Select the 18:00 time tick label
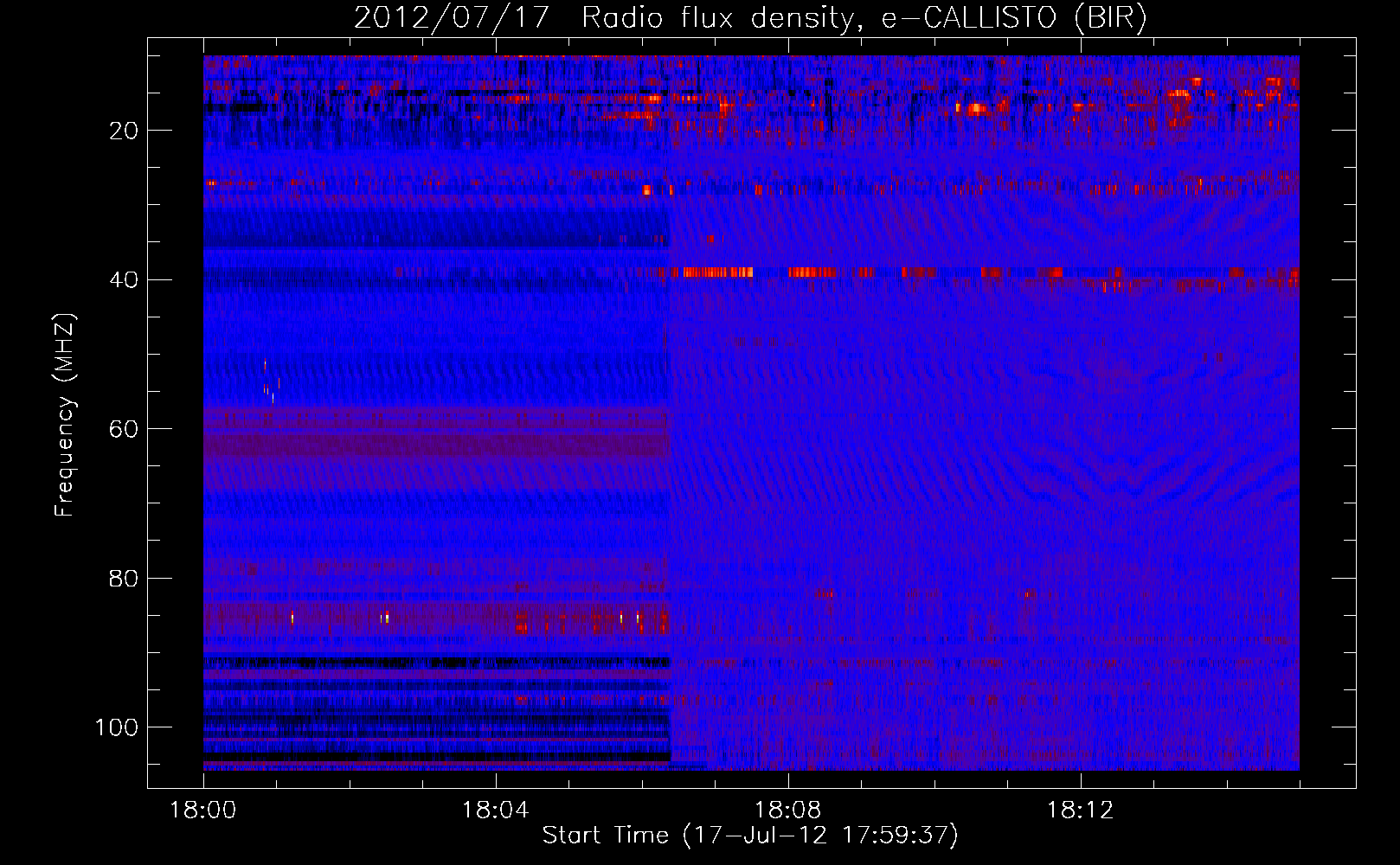The image size is (1400, 865). pos(203,810)
